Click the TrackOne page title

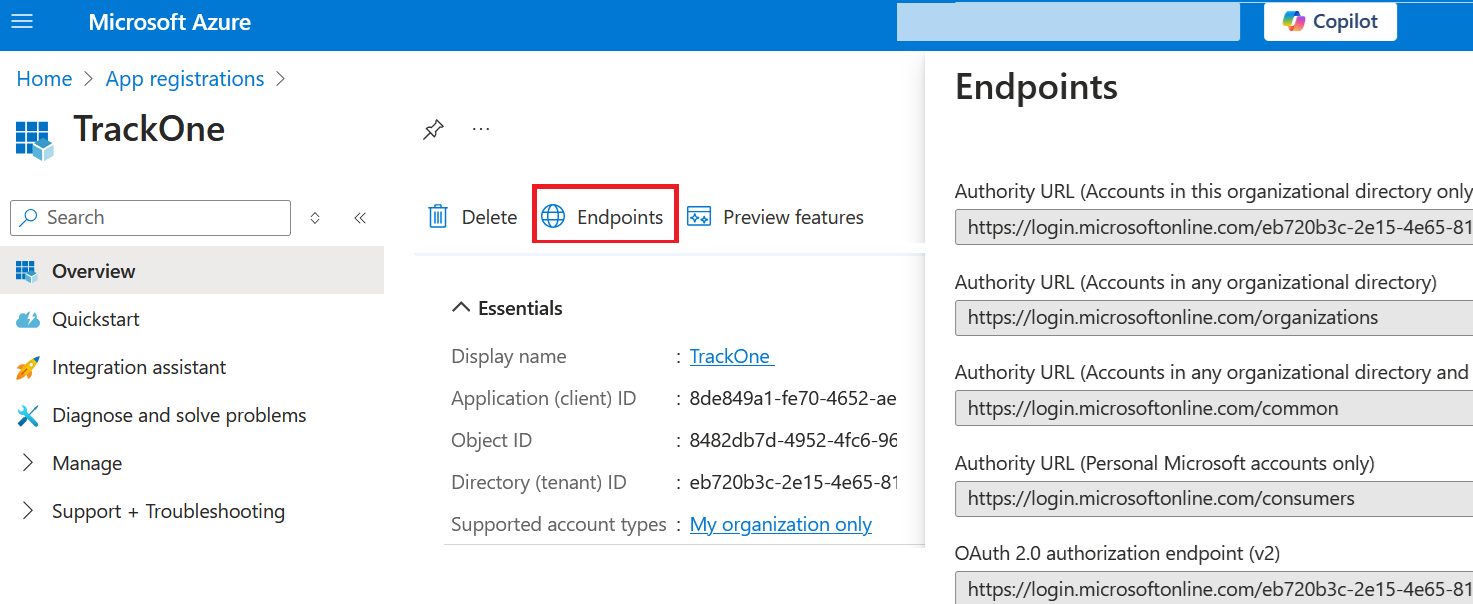[149, 129]
